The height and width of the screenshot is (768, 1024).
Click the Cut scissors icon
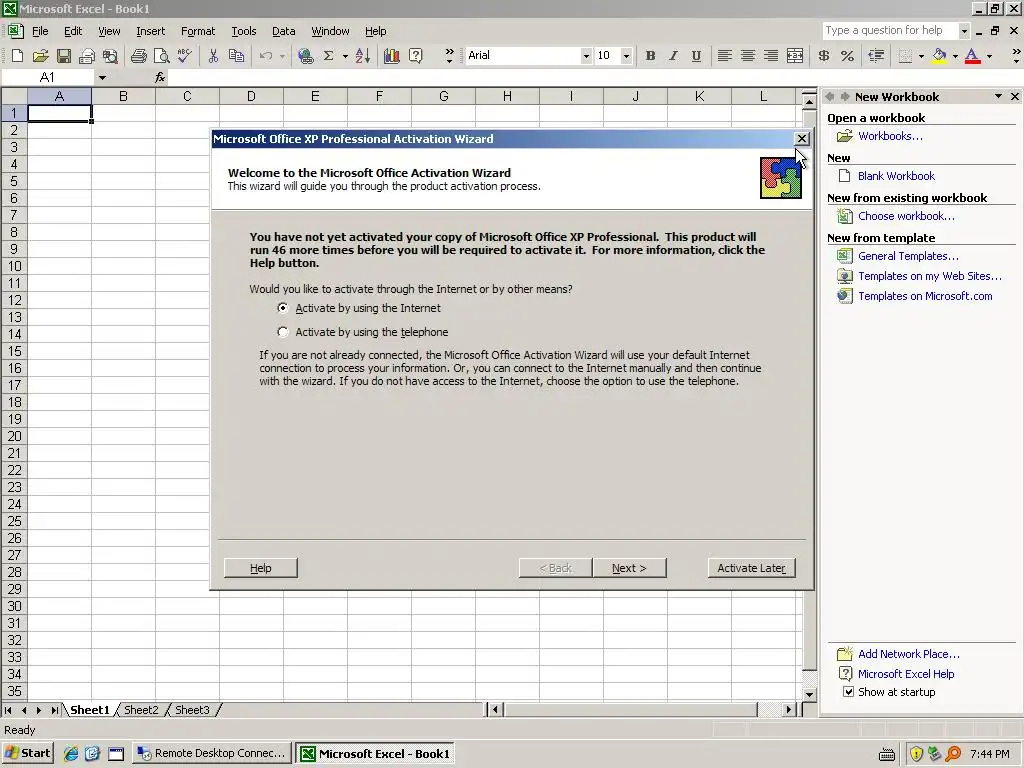[213, 56]
